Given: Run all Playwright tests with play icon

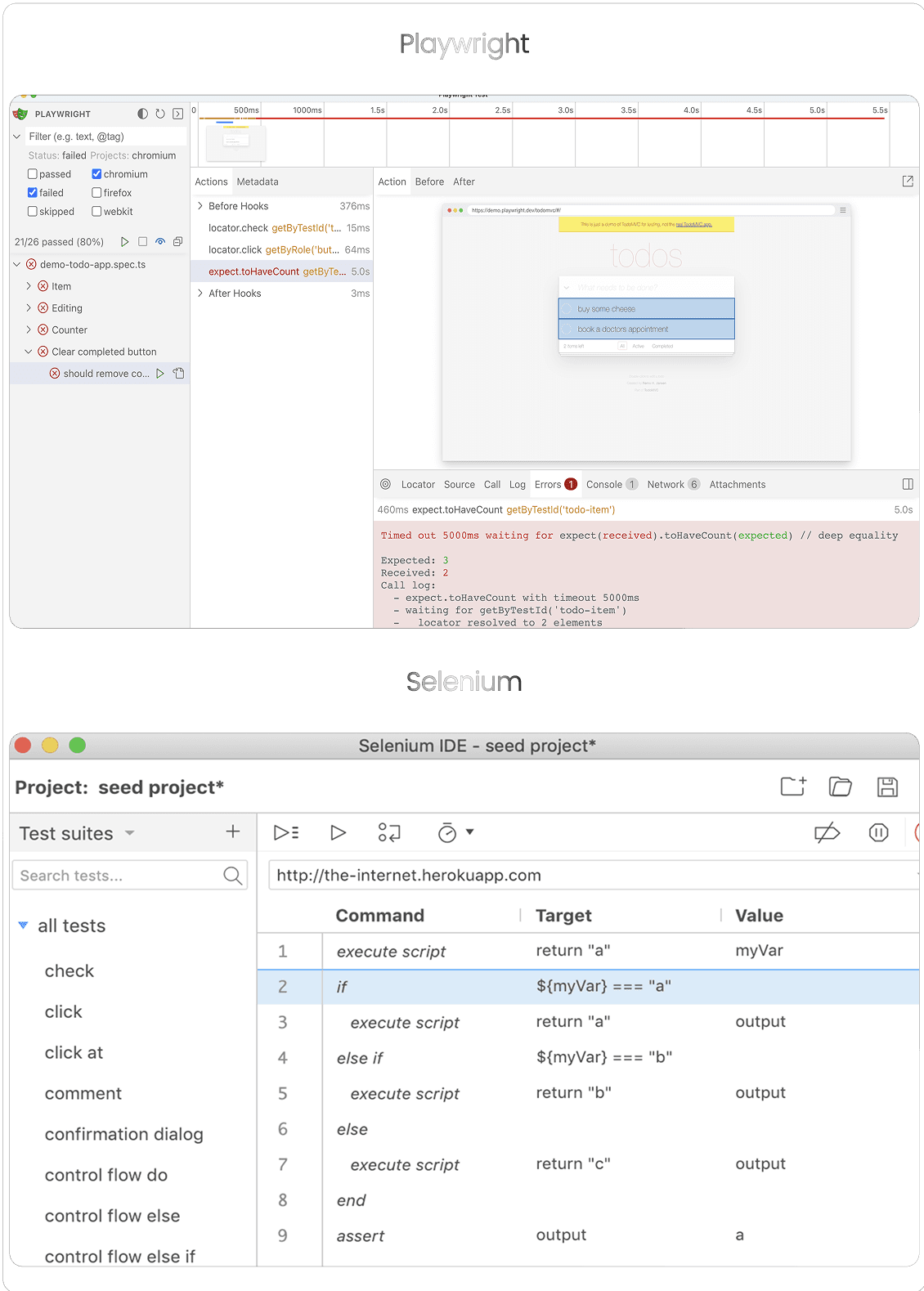Looking at the screenshot, I should coord(125,242).
